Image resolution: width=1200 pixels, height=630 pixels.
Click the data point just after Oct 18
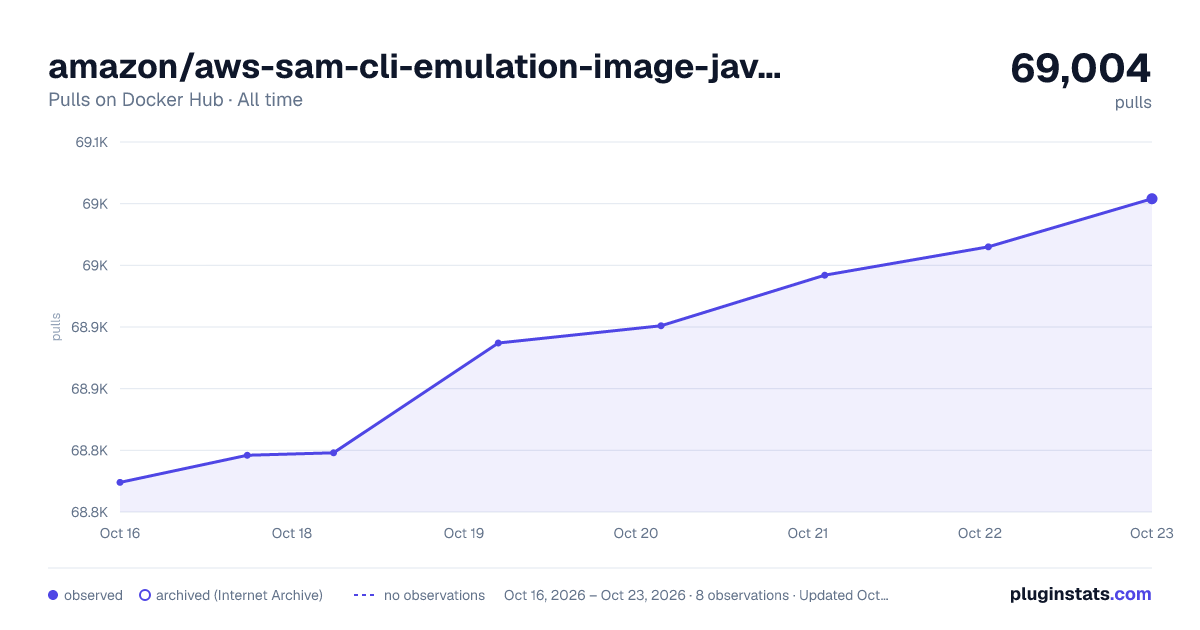[333, 453]
